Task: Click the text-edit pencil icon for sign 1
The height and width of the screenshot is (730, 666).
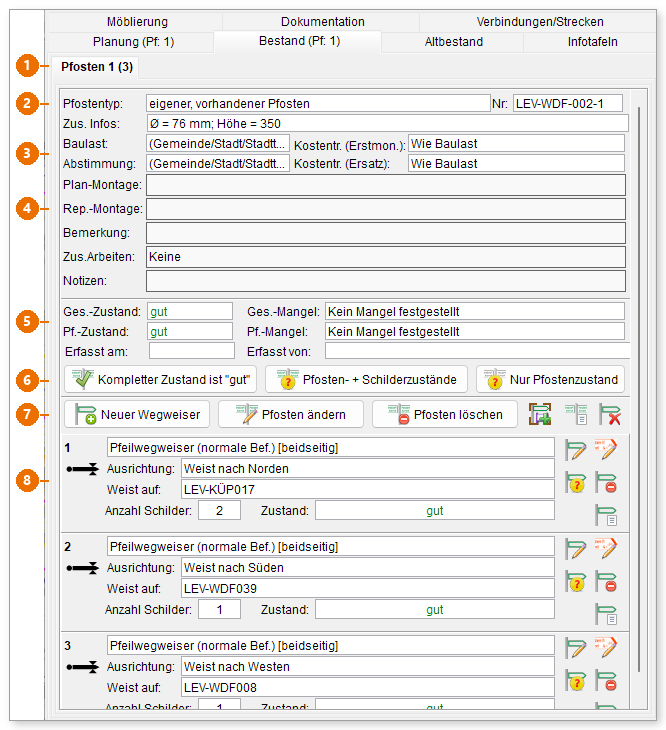Action: (605, 449)
